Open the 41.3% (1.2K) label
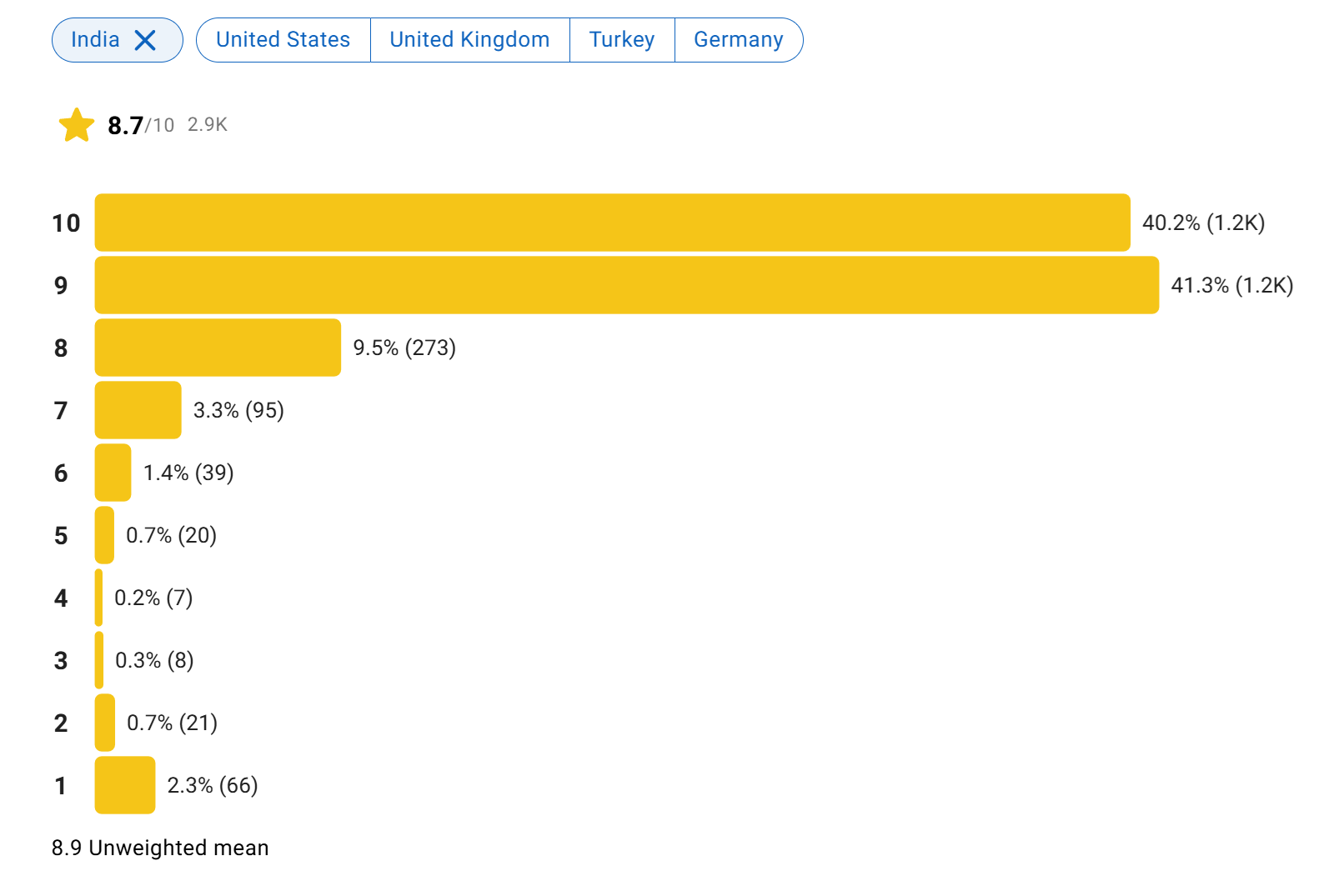Screen dimensions: 1324x896 pyautogui.click(x=1231, y=285)
